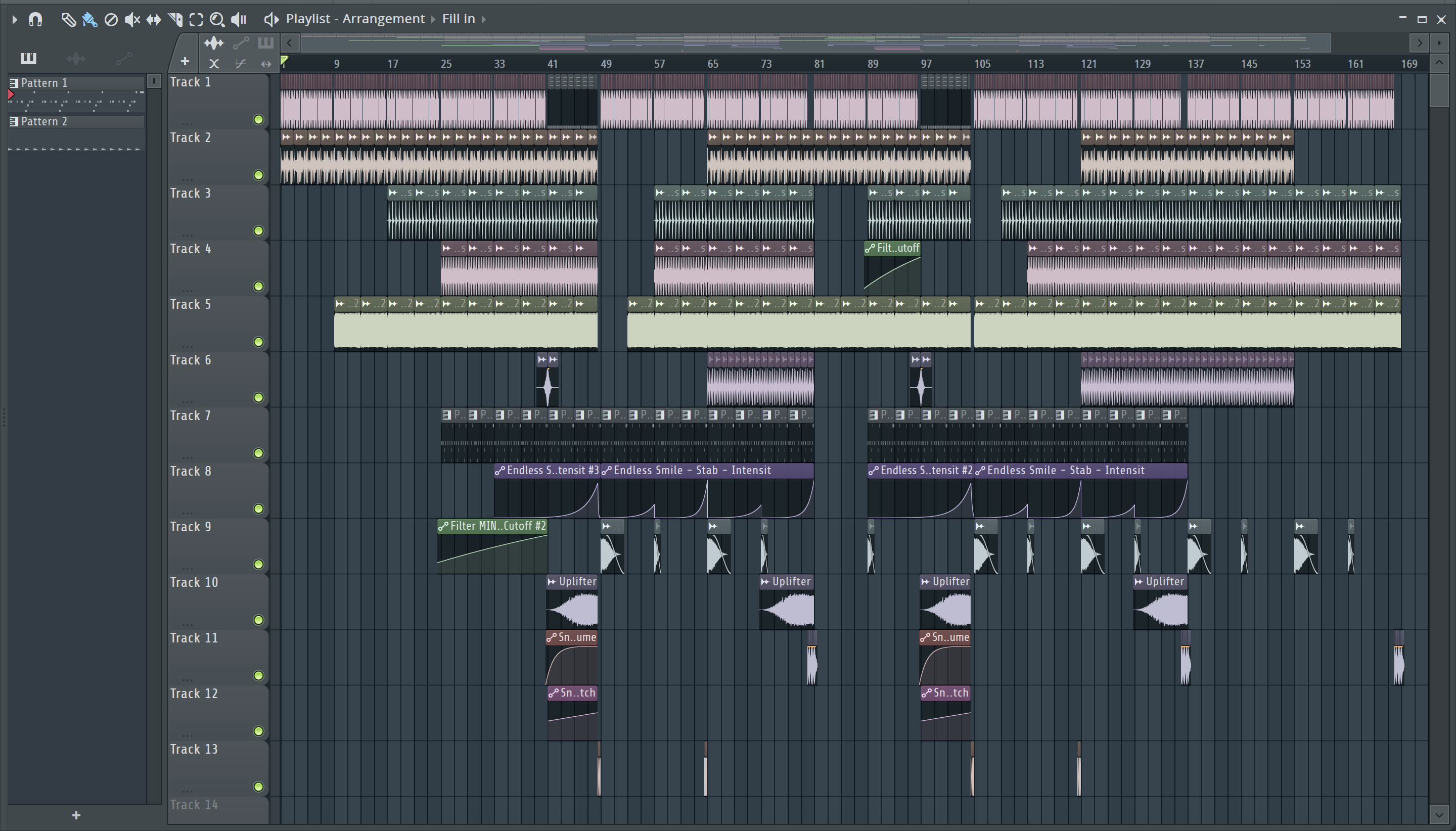Image resolution: width=1456 pixels, height=831 pixels.
Task: Select the Playback speaker tool
Action: point(239,19)
